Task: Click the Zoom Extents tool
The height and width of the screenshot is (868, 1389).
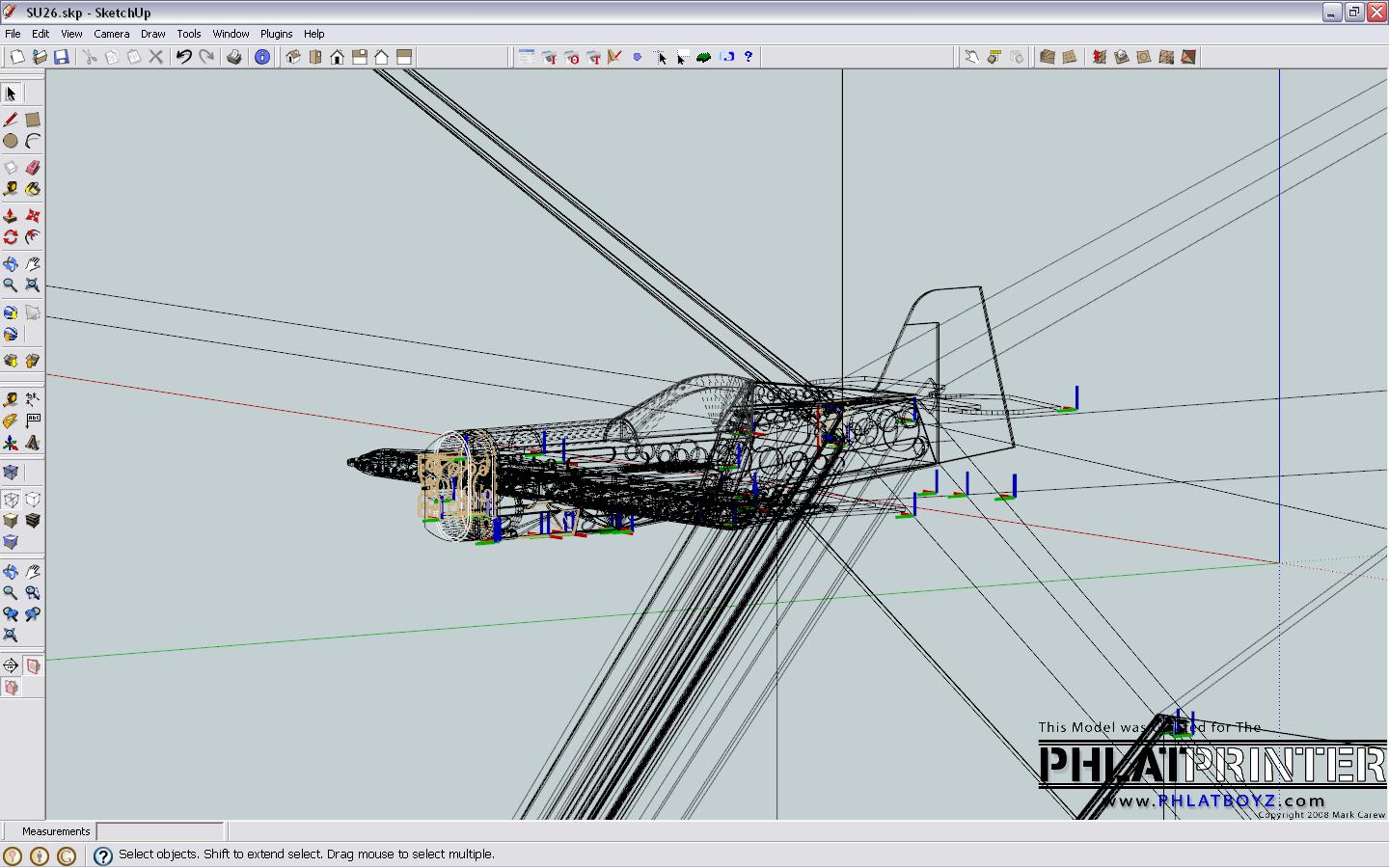Action: click(x=33, y=285)
